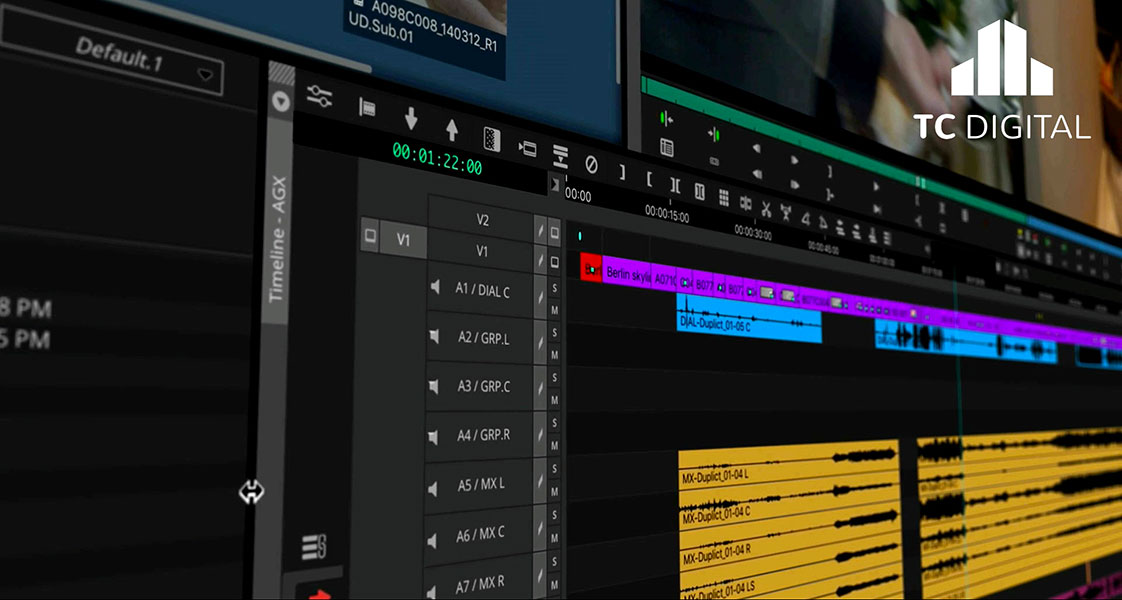Click the A5 / MX L speaker icon
The height and width of the screenshot is (600, 1122).
coord(433,489)
